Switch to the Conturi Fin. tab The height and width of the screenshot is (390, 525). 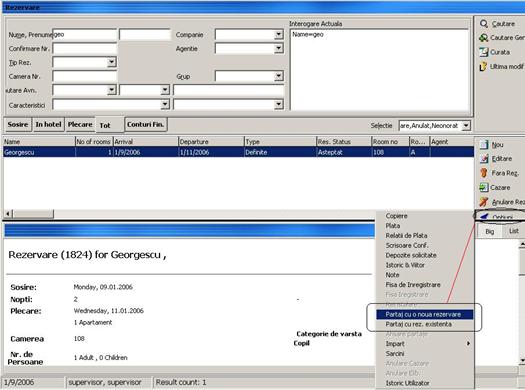(x=146, y=125)
